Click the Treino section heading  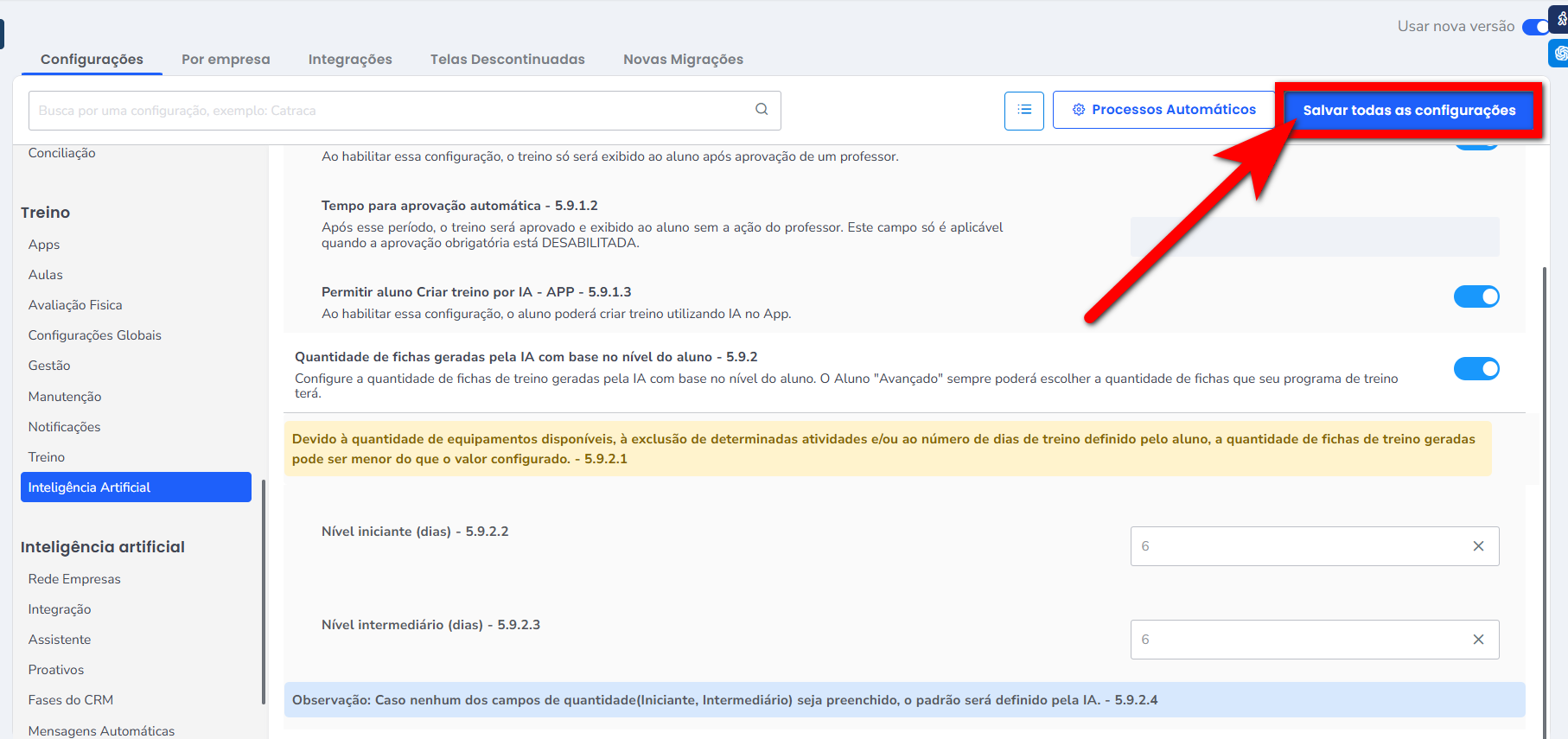[x=46, y=213]
